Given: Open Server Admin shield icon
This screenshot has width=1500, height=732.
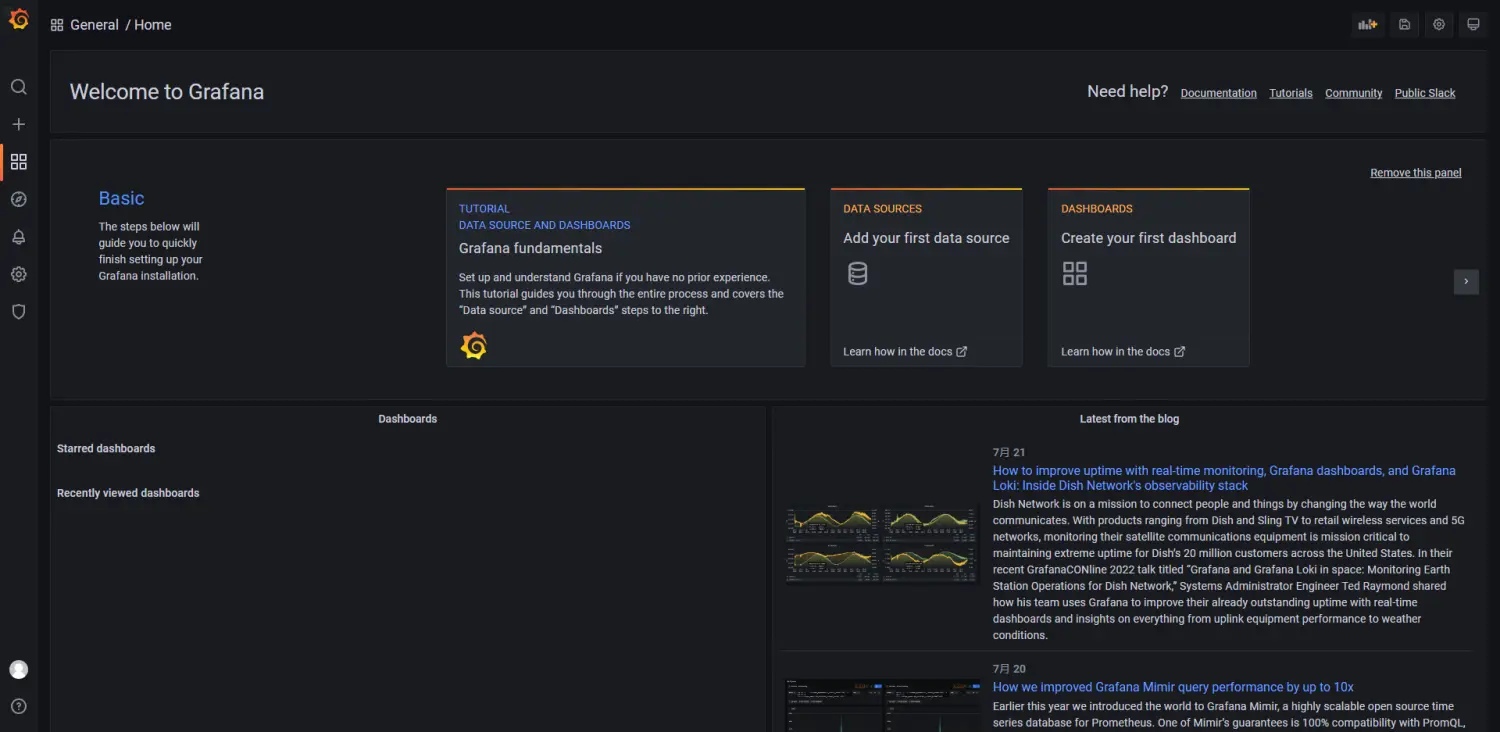Looking at the screenshot, I should [18, 311].
